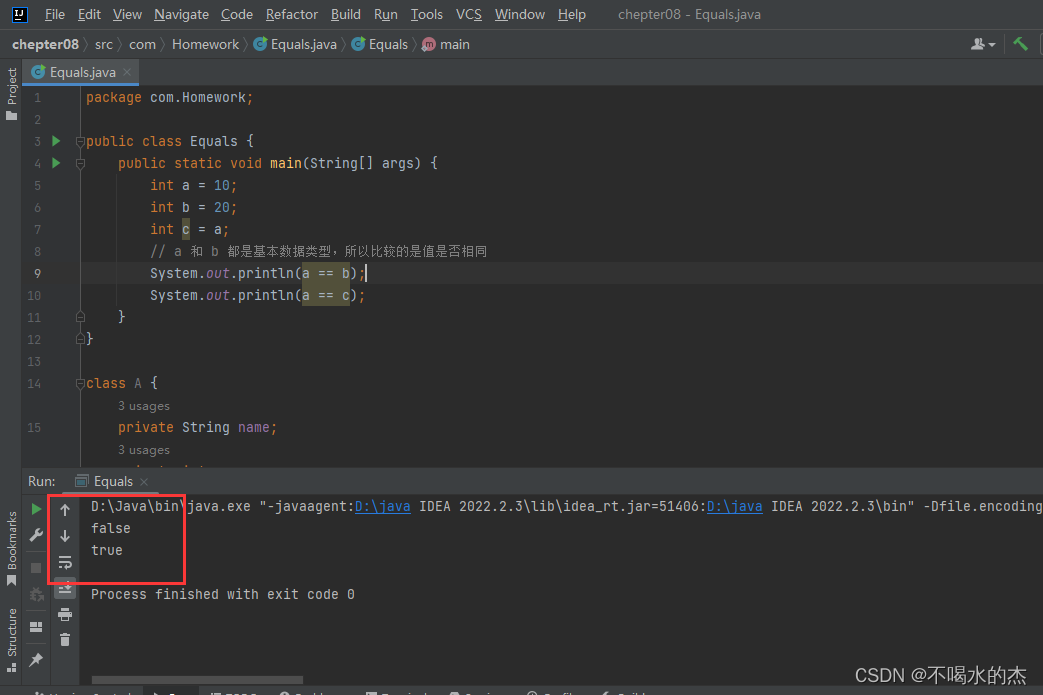Click the Stop process square icon
The width and height of the screenshot is (1043, 695).
tap(36, 567)
